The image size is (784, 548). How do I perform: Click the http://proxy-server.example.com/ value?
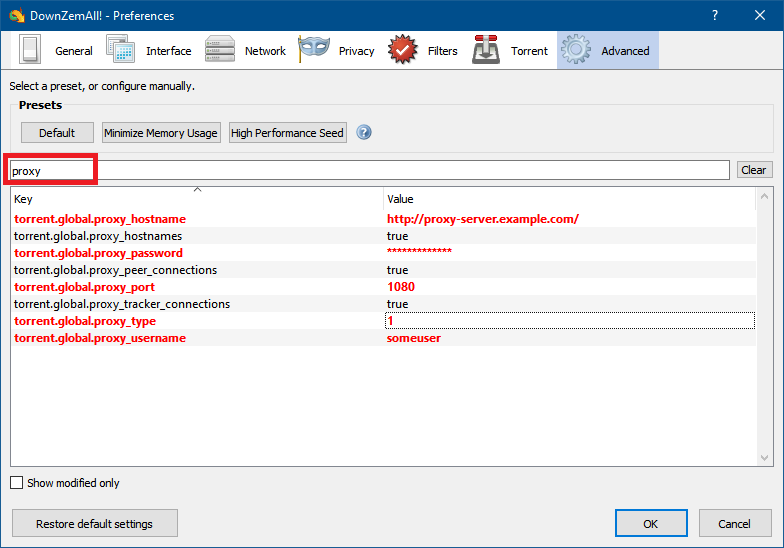click(483, 219)
